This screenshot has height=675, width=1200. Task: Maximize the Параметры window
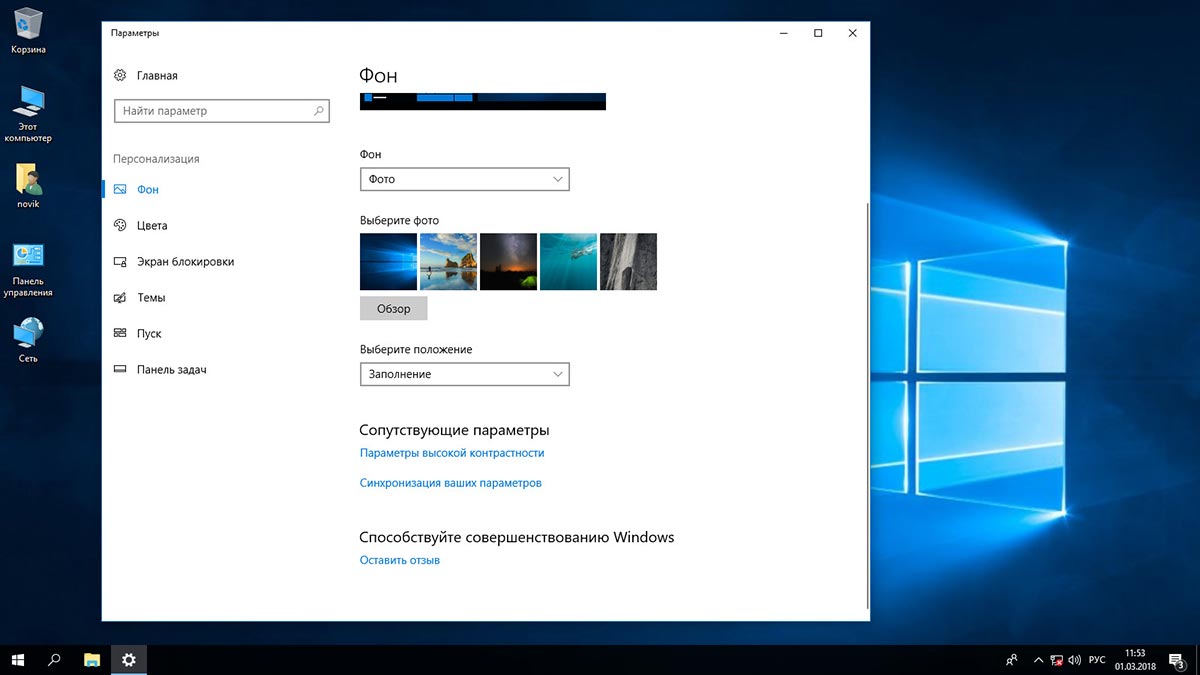[818, 33]
